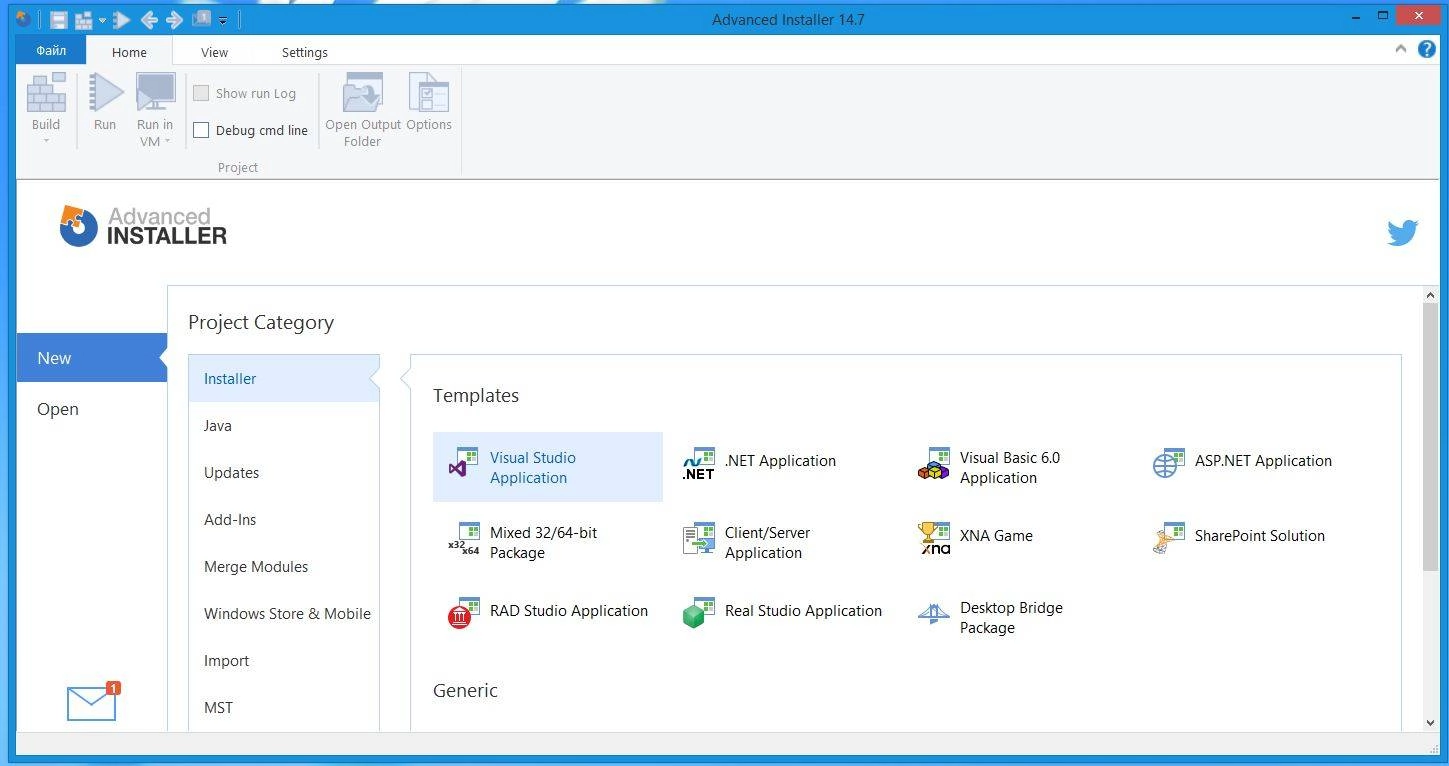The image size is (1449, 766).
Task: Click the Advanced Installer logo
Action: [x=142, y=226]
